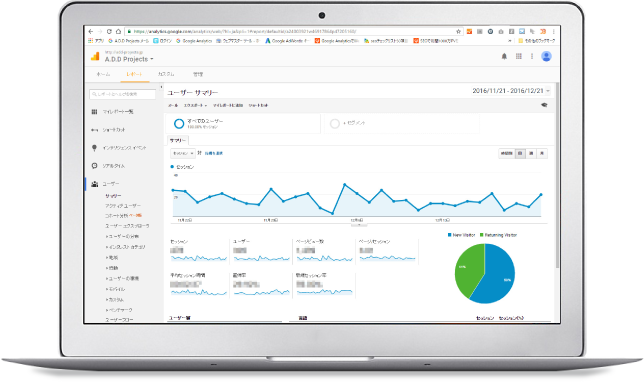Open the Analytics three-dot options menu
Image resolution: width=644 pixels, height=382 pixels.
pyautogui.click(x=532, y=56)
